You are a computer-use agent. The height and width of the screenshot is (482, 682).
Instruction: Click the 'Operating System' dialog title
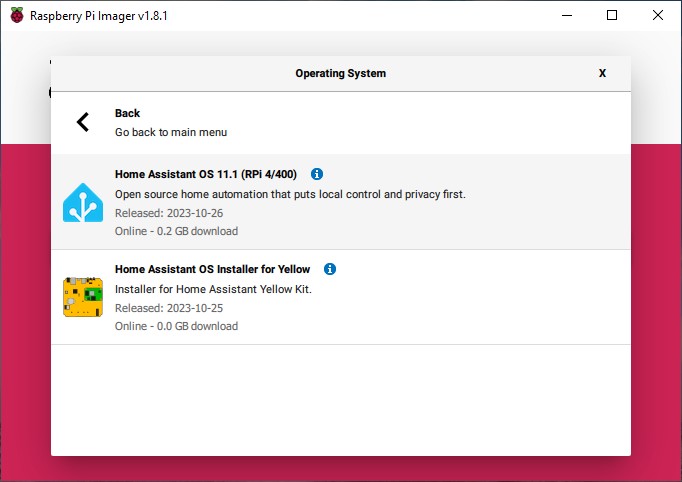(x=341, y=73)
